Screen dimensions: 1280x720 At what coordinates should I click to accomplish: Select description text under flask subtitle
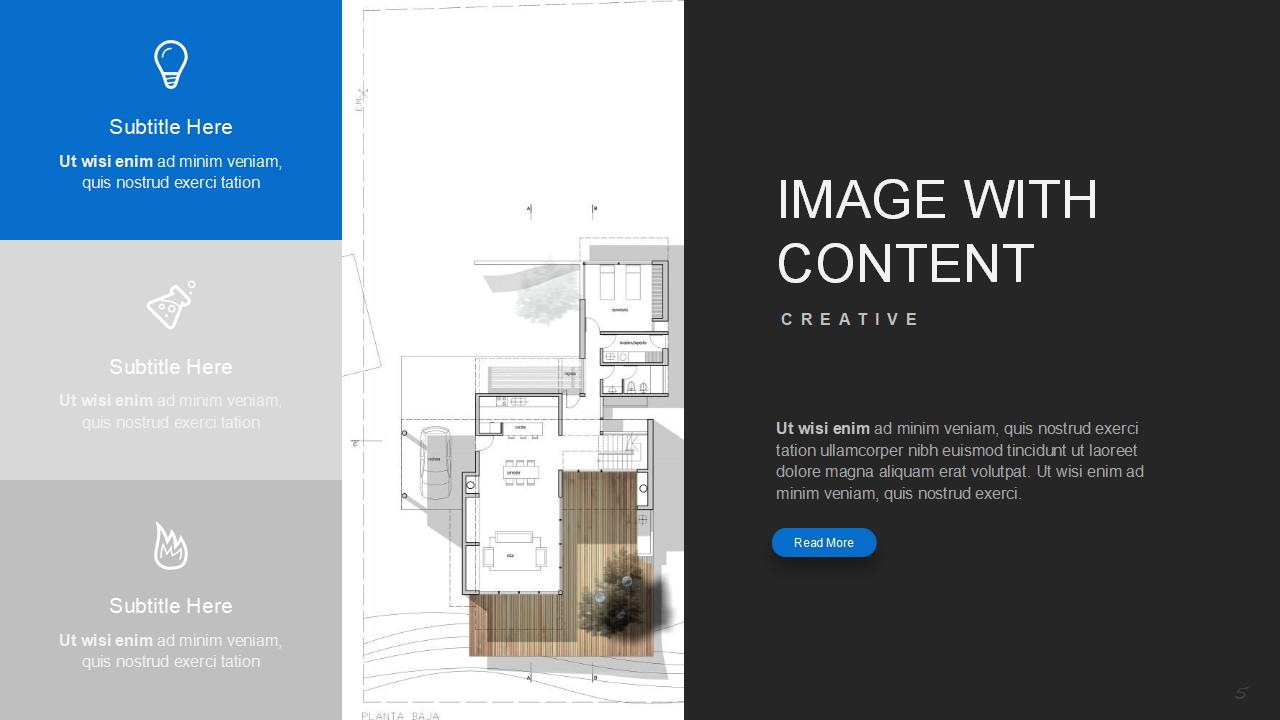[171, 411]
